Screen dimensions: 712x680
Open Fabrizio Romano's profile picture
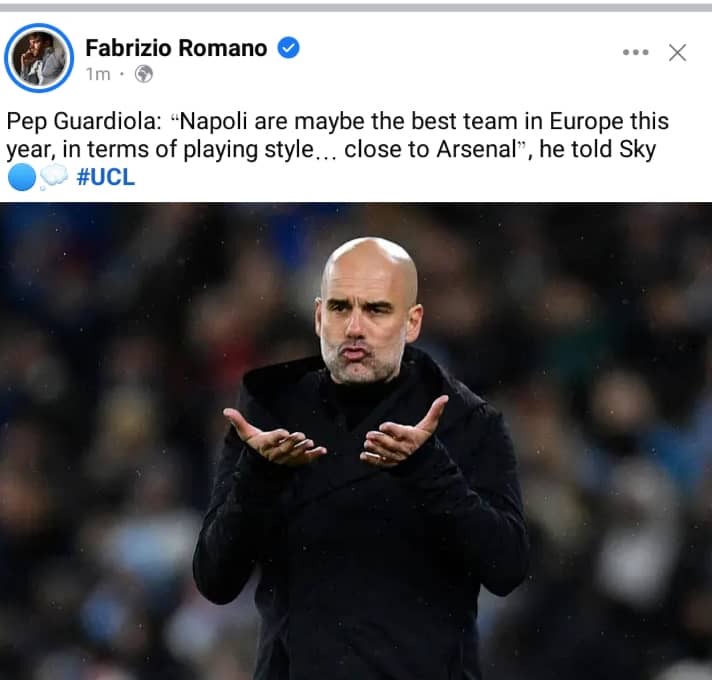[x=39, y=58]
